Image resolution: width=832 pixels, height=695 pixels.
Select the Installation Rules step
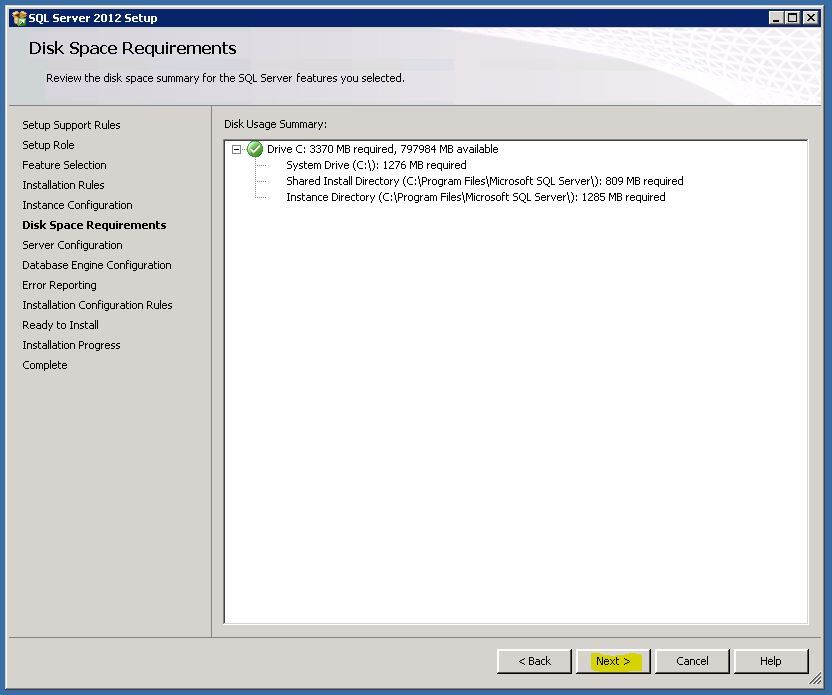(x=63, y=185)
